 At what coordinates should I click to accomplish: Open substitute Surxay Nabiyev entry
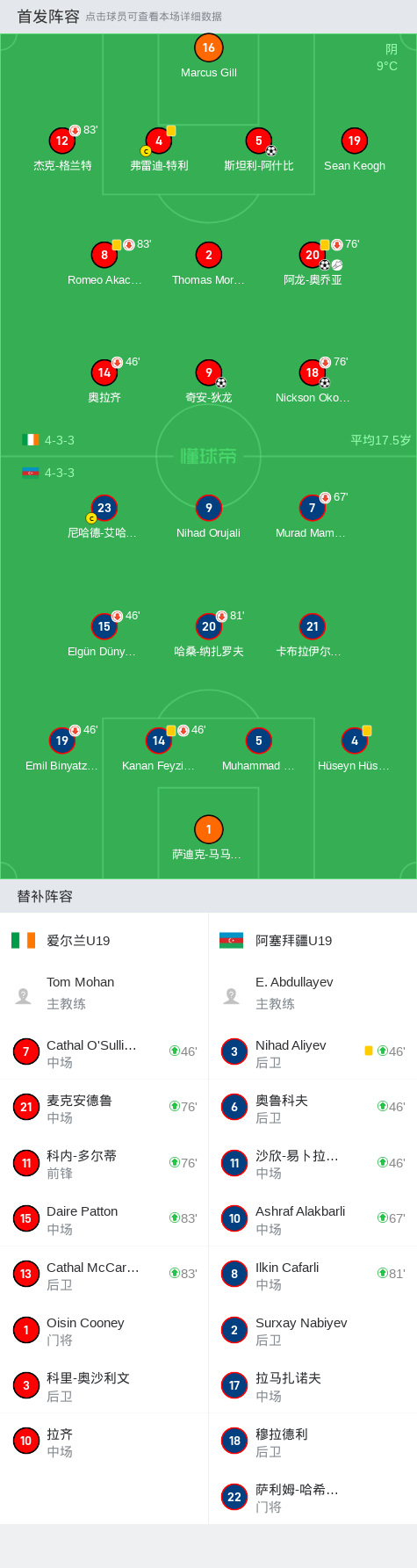coord(313,1330)
